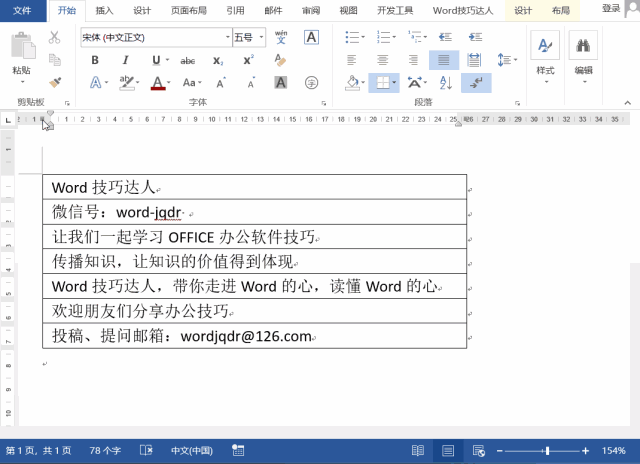Click the Clear Formatting eraser icon
Viewport: 640px width, 464px height.
click(x=280, y=60)
